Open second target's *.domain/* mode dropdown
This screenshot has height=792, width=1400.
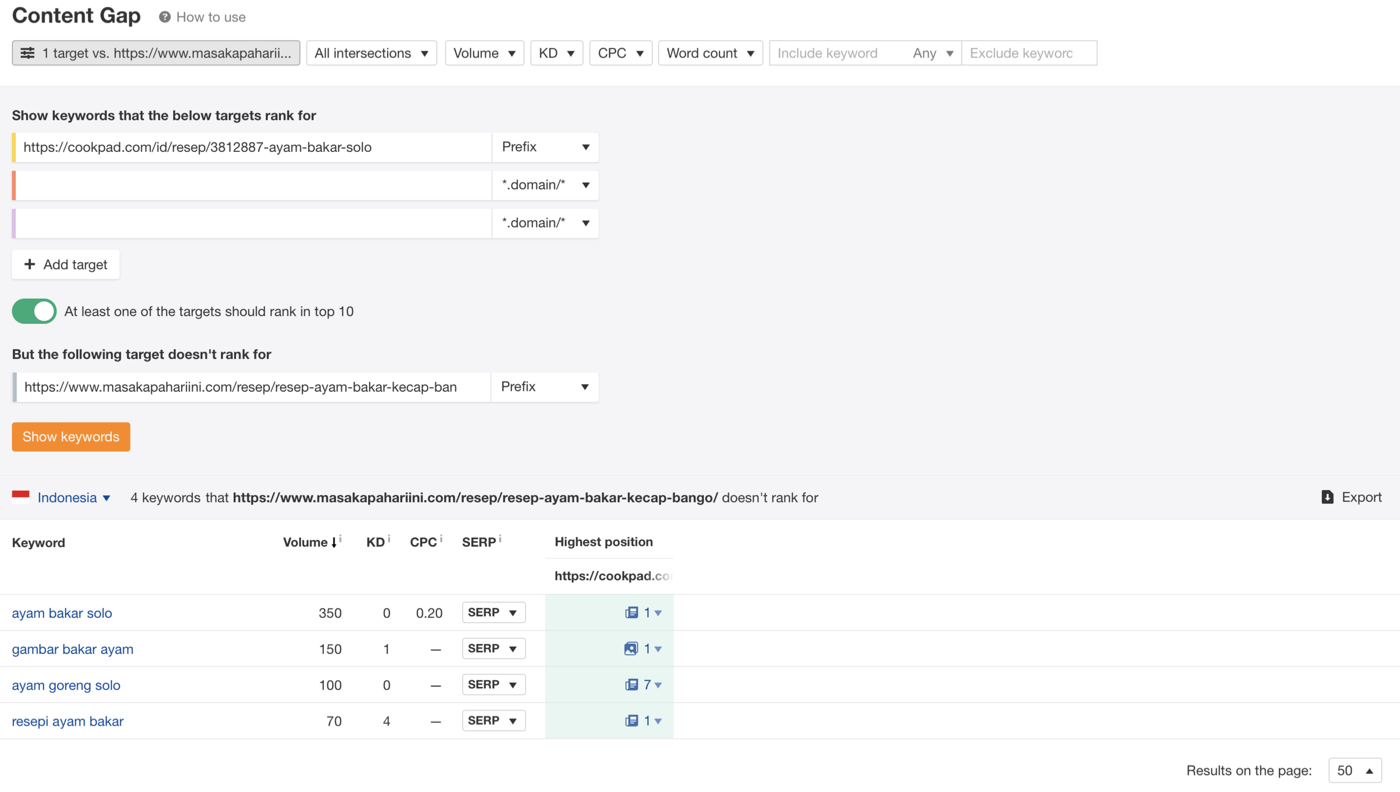click(x=545, y=185)
